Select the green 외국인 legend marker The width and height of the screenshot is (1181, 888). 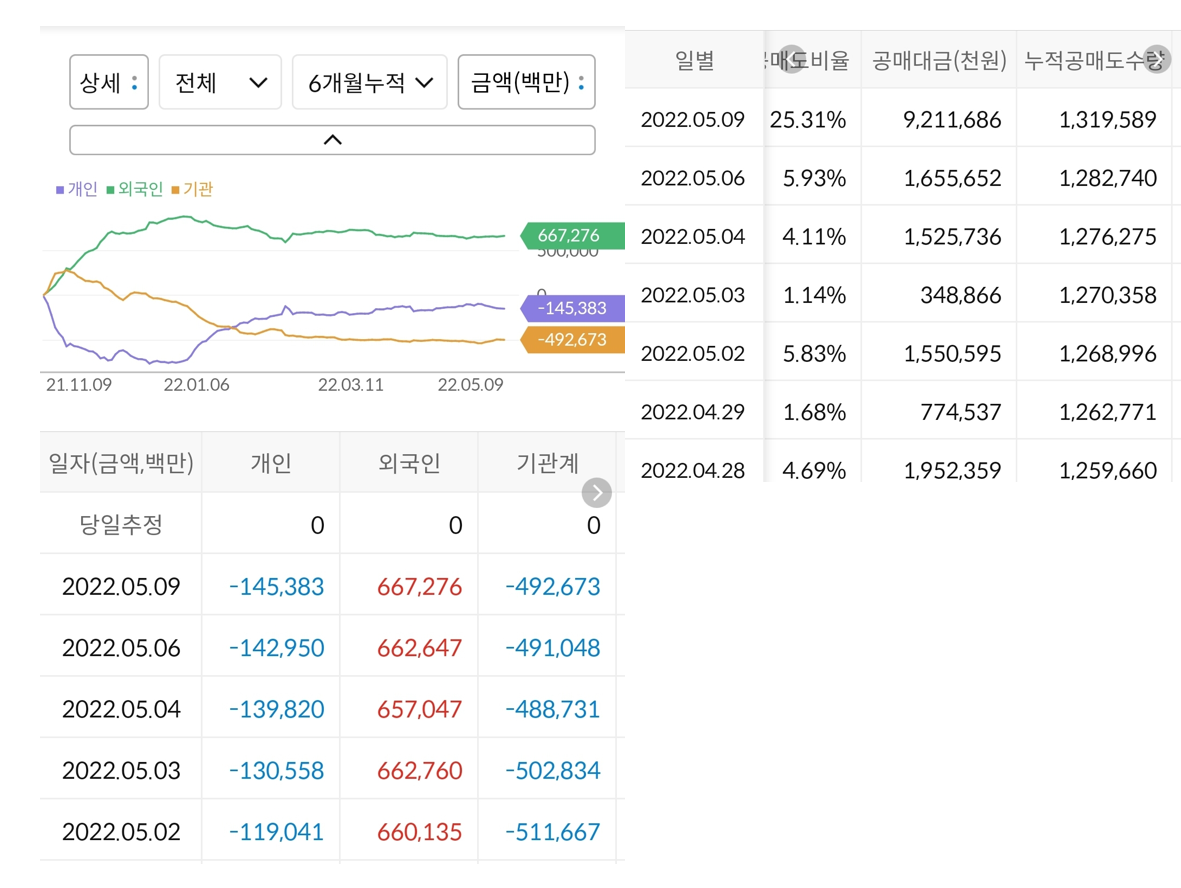tap(108, 189)
